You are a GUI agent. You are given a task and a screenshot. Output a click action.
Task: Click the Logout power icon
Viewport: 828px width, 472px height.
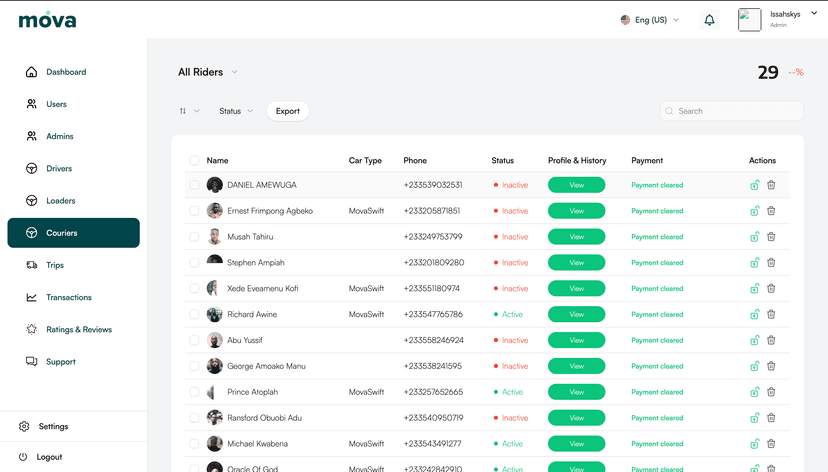click(24, 457)
